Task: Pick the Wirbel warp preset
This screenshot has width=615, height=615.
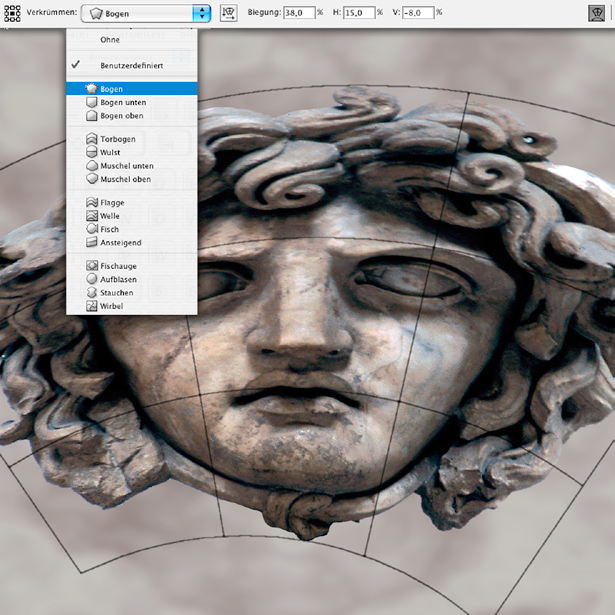Action: 112,305
